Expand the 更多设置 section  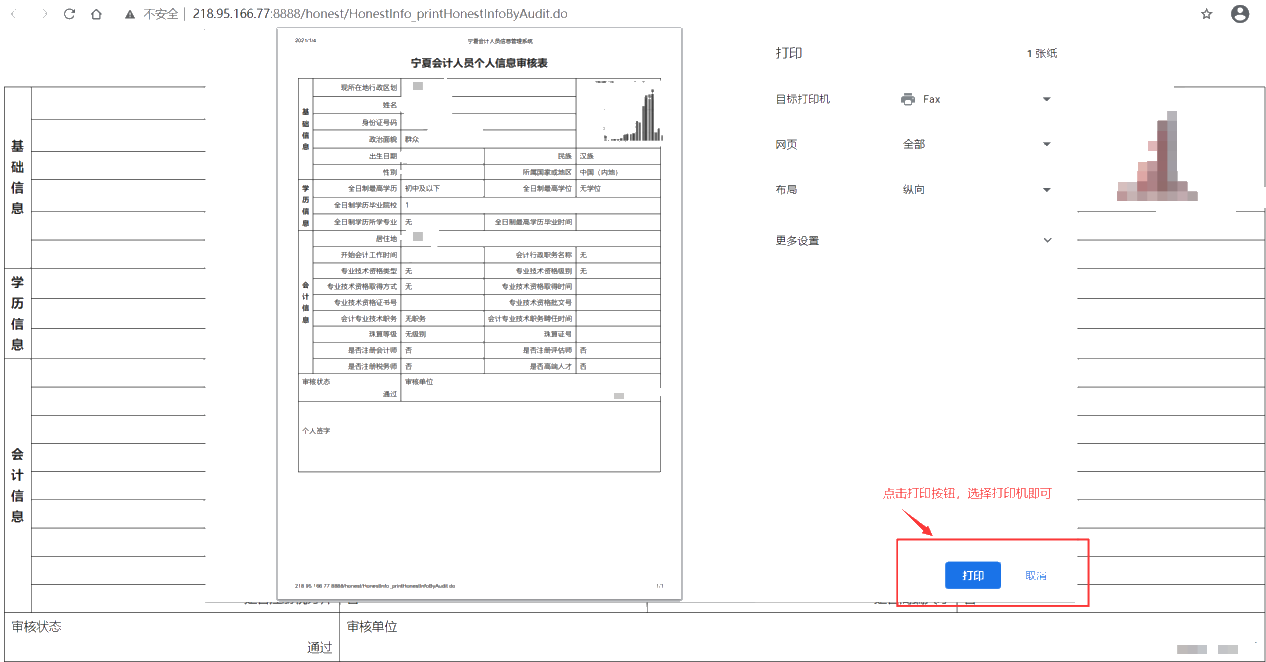[1046, 240]
